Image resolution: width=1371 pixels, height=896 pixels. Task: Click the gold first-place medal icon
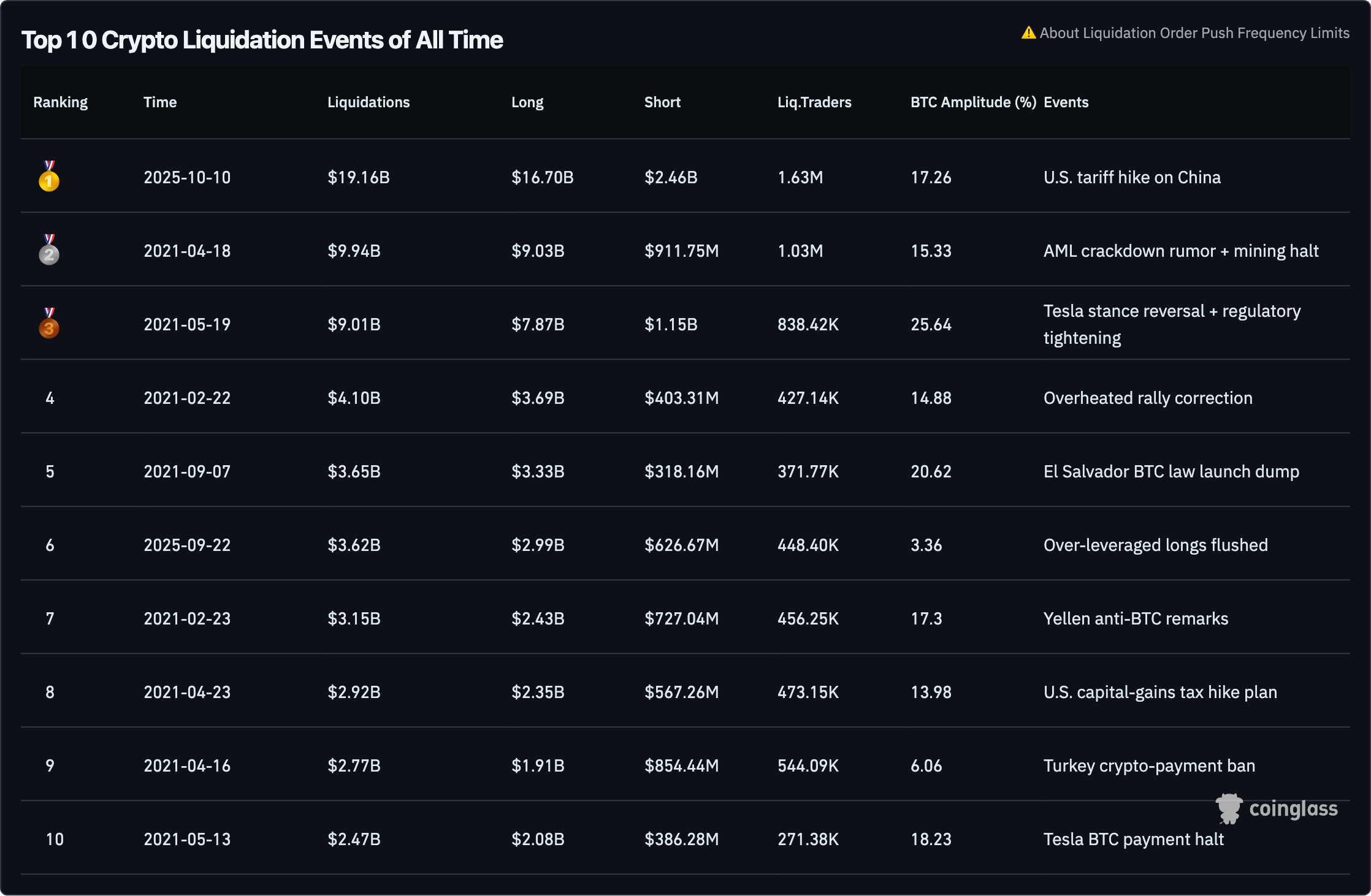pos(49,177)
